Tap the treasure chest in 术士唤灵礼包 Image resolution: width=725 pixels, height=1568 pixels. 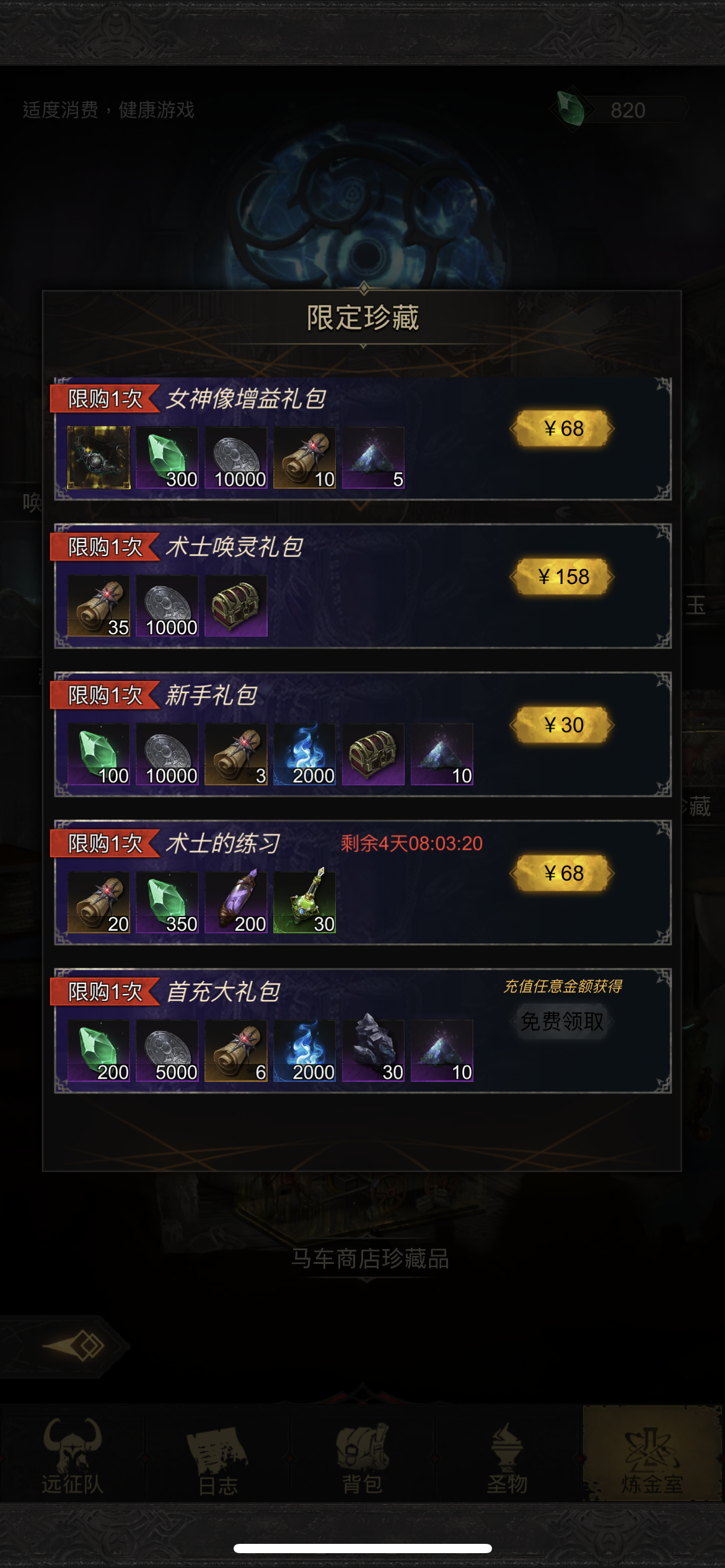(x=236, y=606)
